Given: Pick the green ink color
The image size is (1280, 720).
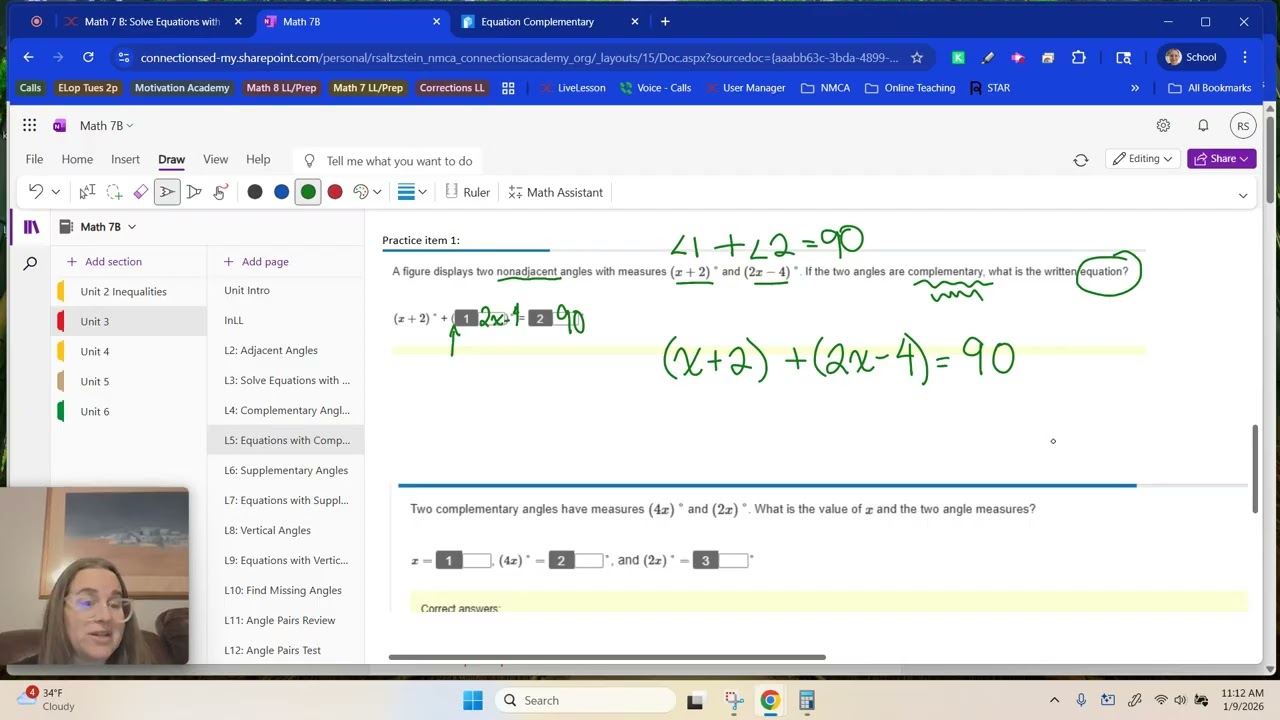Looking at the screenshot, I should tap(308, 192).
